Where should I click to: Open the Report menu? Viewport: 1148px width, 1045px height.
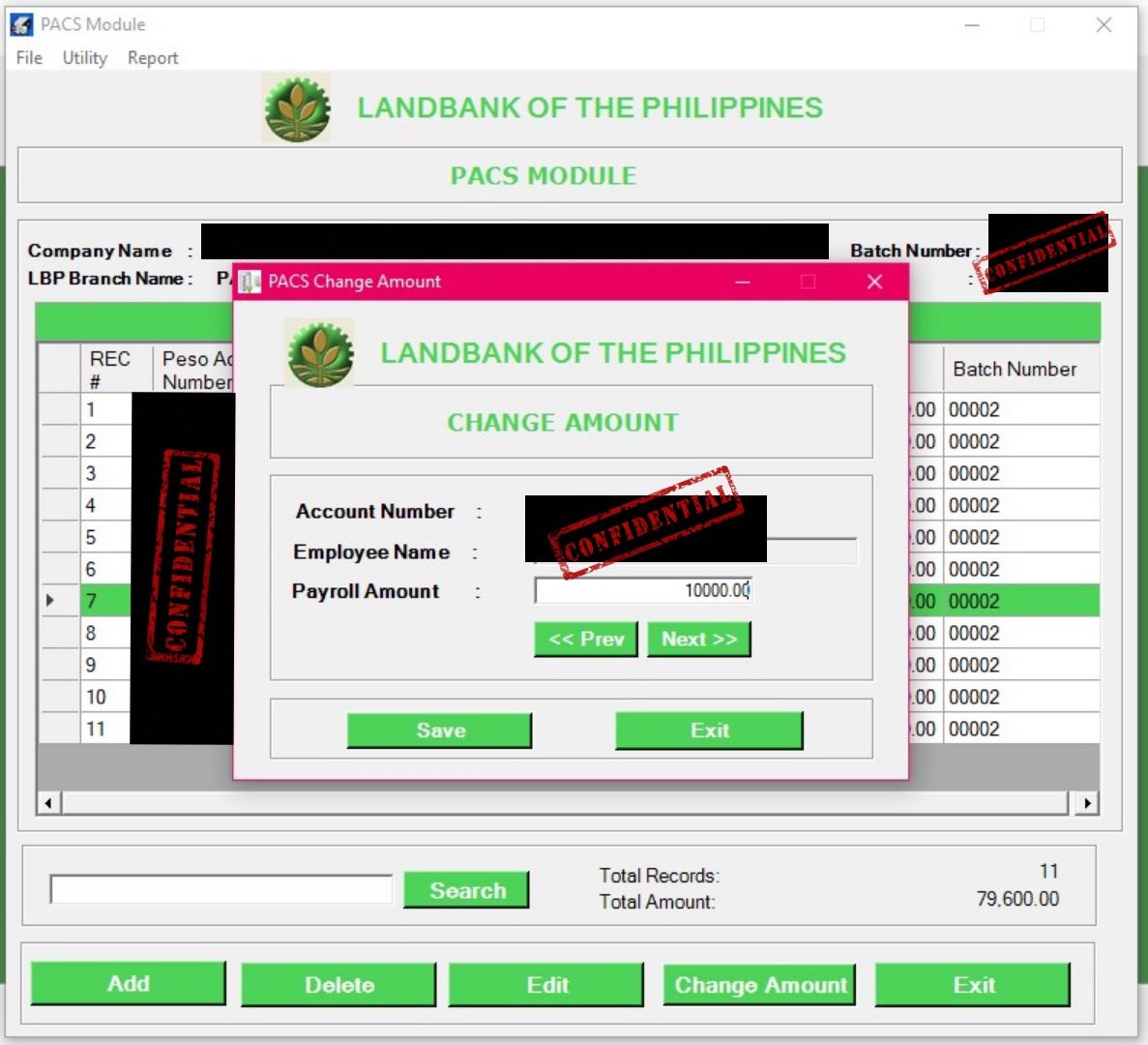click(x=152, y=58)
